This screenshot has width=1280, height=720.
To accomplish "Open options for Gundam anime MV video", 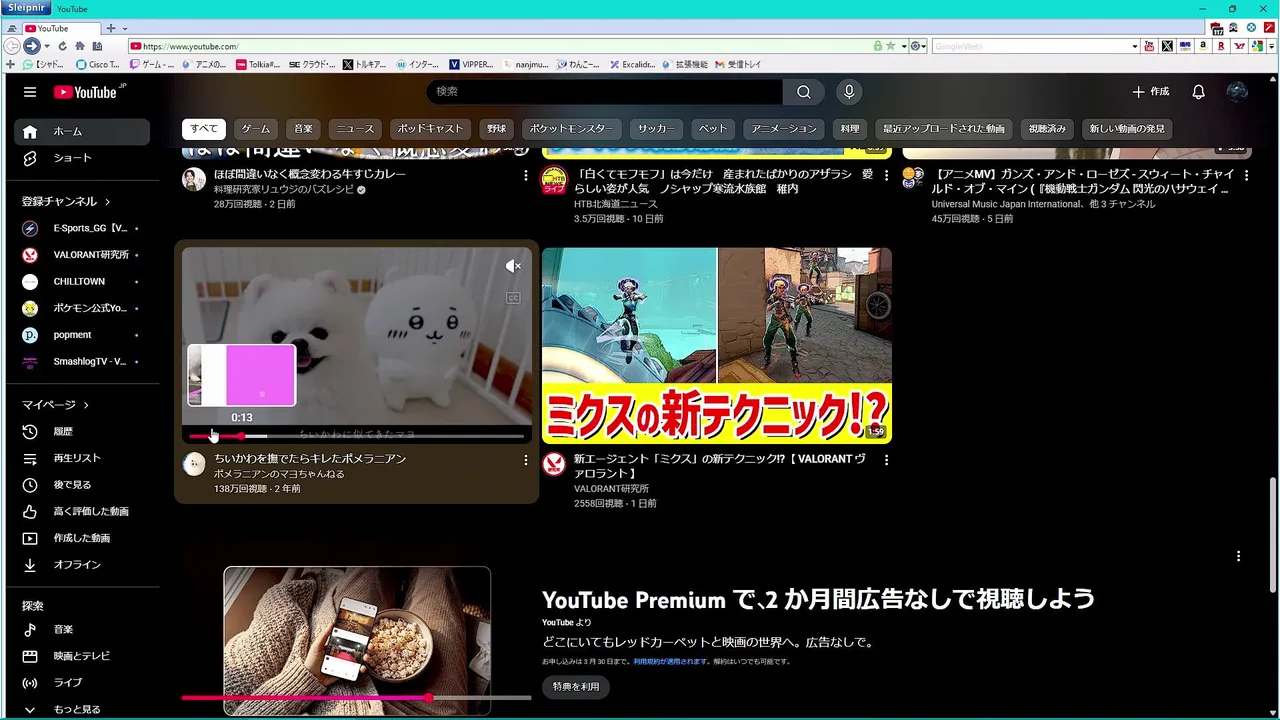I will tap(1246, 175).
